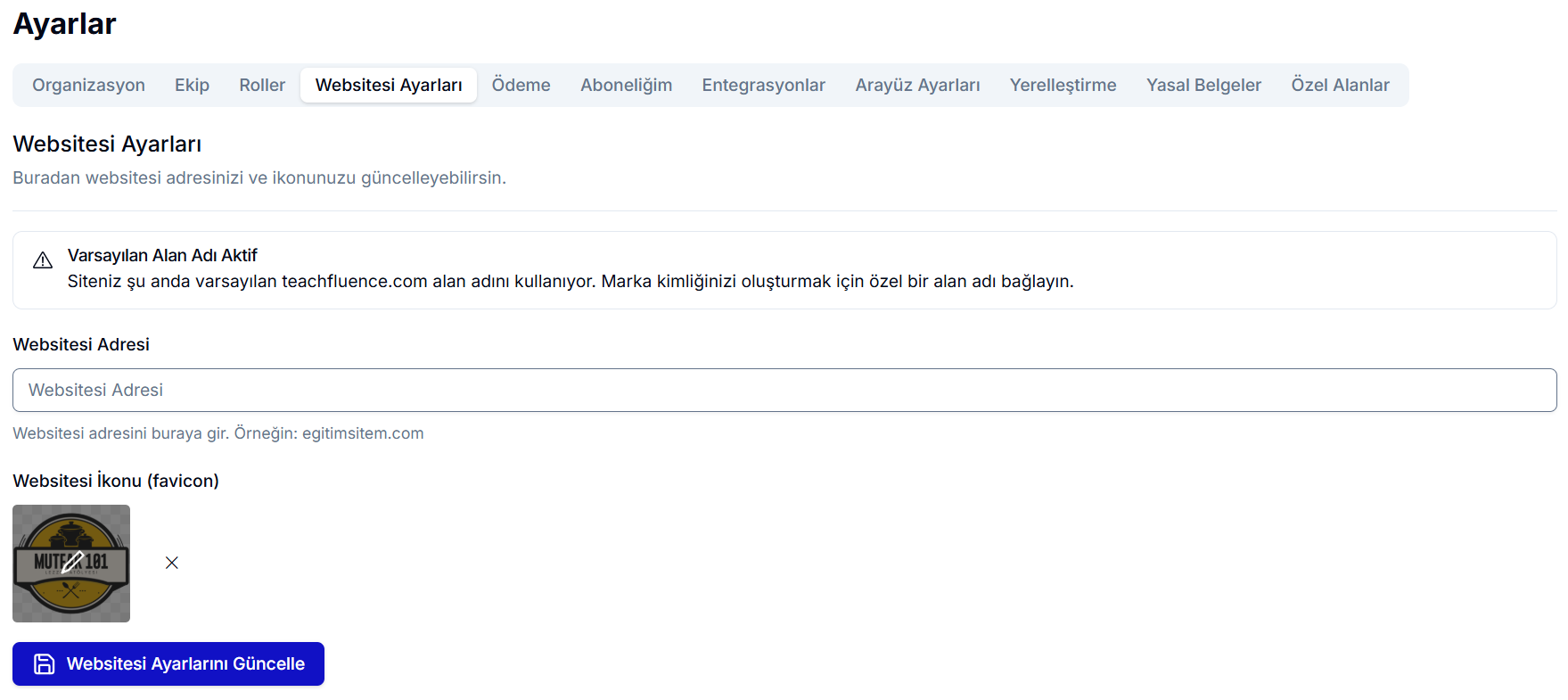This screenshot has width=1568, height=700.
Task: Go to the Özel Alanlar tab
Action: 1340,85
